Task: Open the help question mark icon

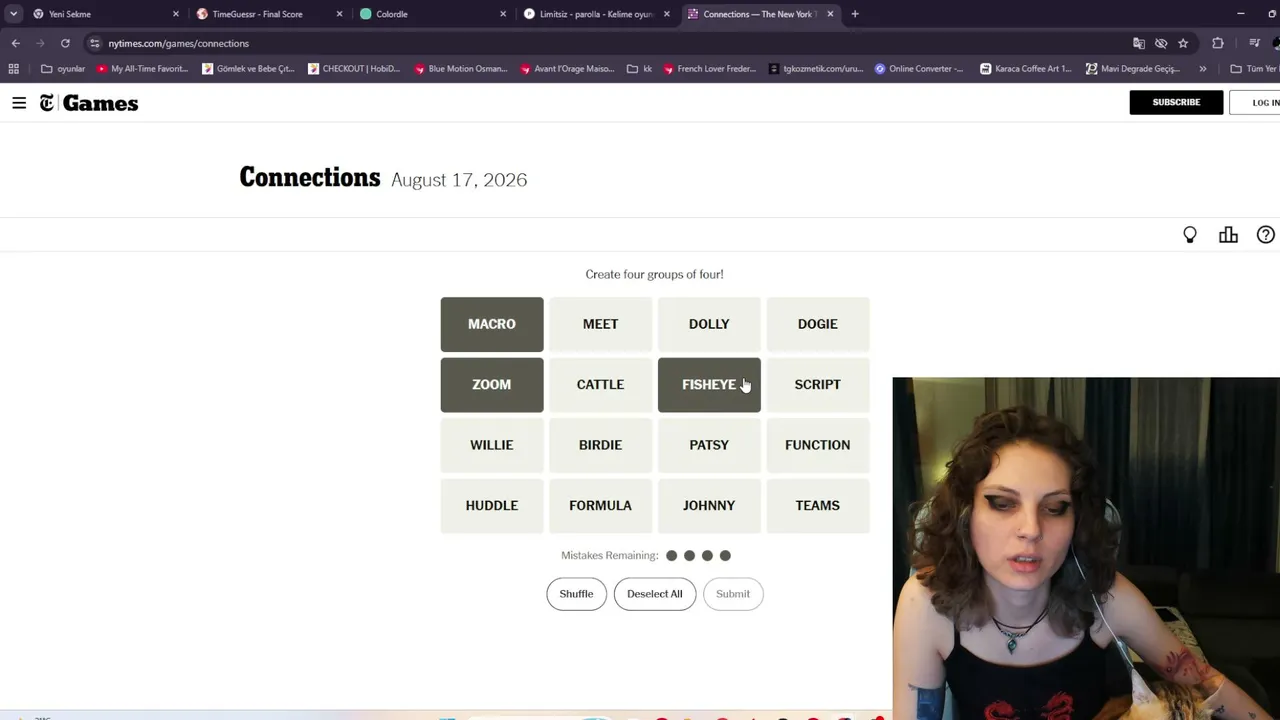Action: point(1266,235)
